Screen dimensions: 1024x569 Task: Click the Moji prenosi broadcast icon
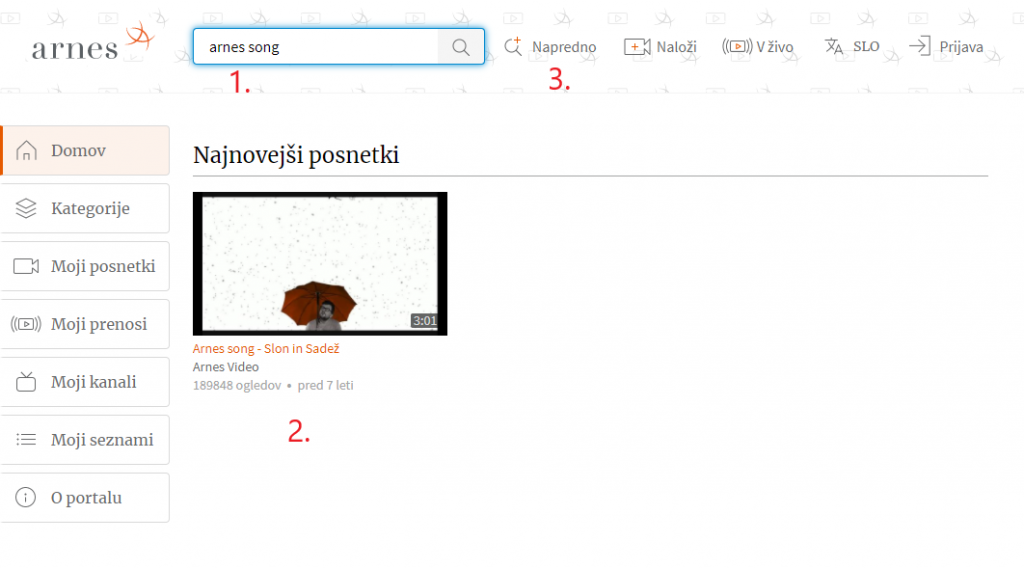click(x=26, y=324)
